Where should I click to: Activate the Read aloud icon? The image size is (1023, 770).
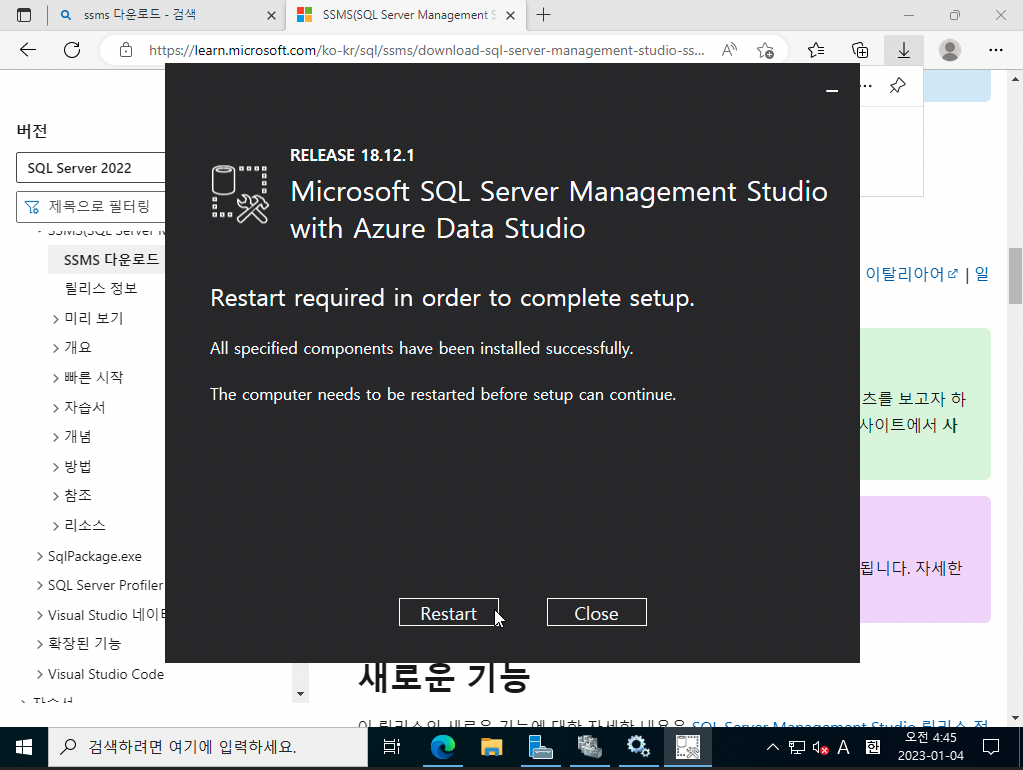click(729, 50)
